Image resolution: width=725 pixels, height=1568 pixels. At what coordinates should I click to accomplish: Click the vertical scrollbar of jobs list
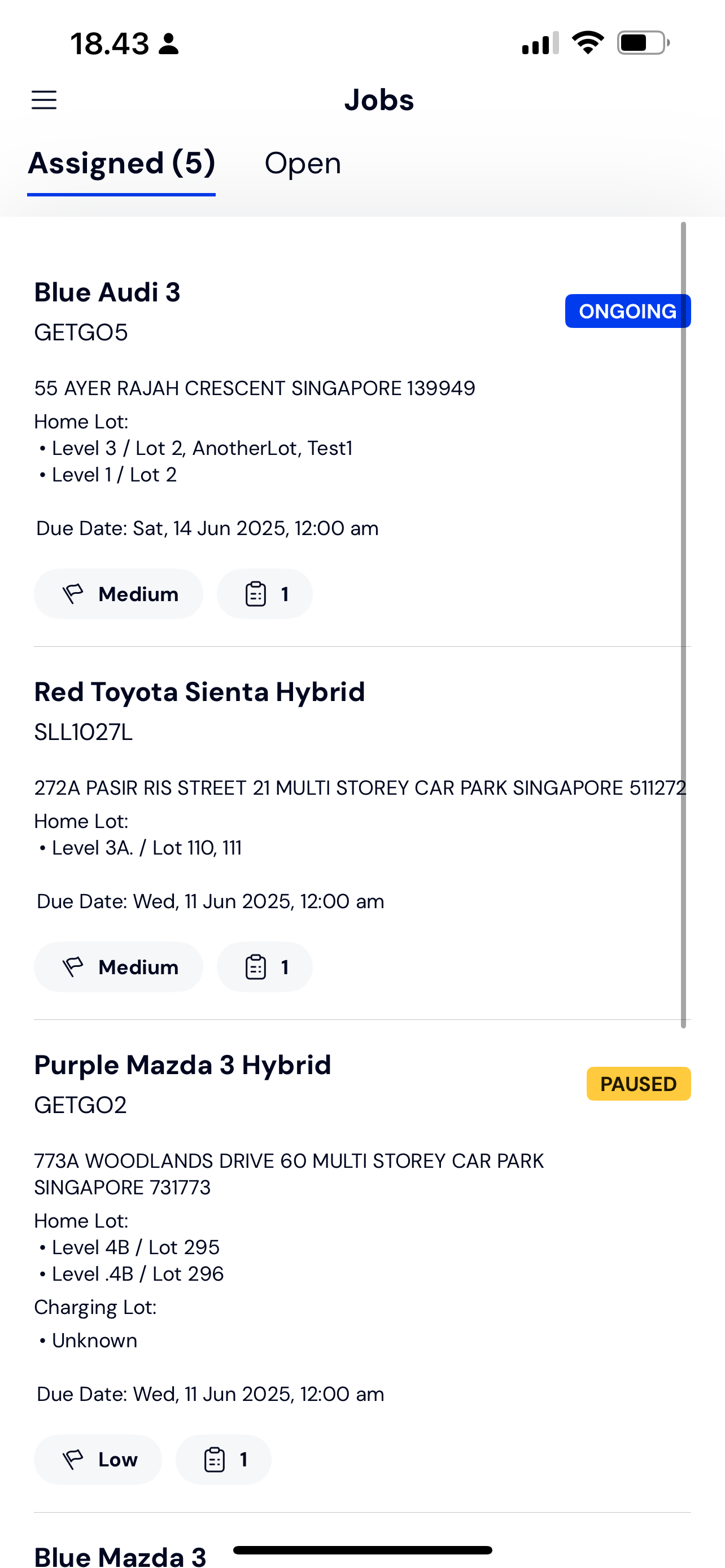(684, 625)
